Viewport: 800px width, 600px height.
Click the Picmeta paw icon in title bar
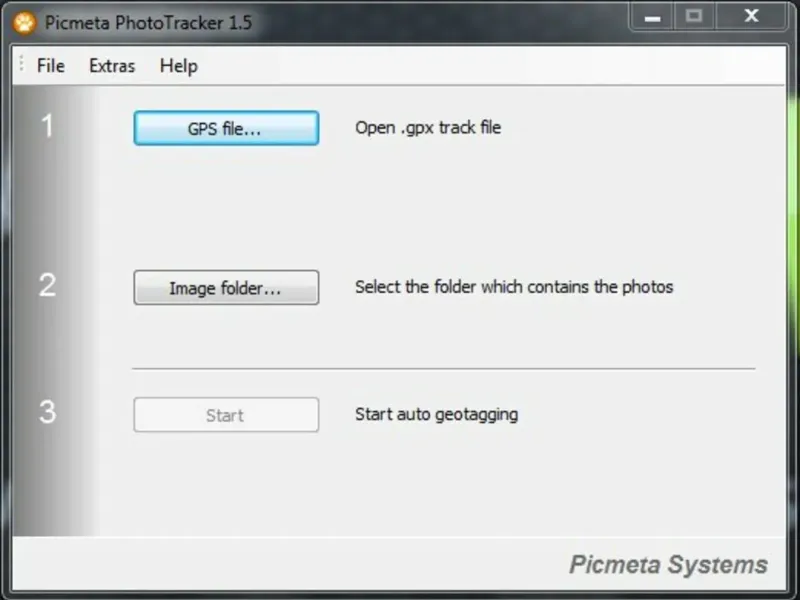pyautogui.click(x=25, y=22)
